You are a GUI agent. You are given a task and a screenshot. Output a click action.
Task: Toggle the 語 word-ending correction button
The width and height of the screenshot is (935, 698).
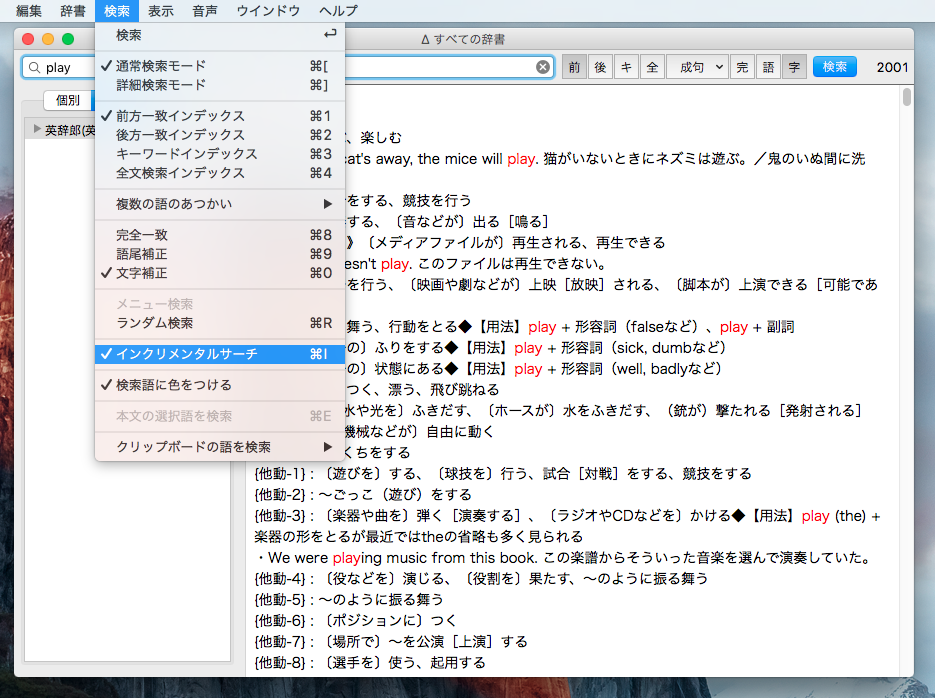tap(769, 67)
